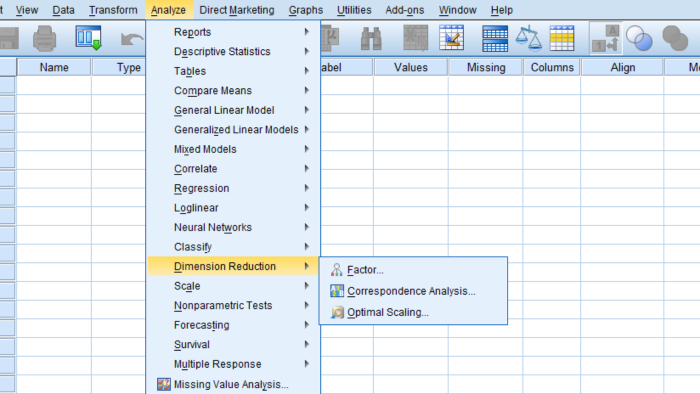Select the Multiple Response menu entry
The height and width of the screenshot is (394, 700).
pyautogui.click(x=233, y=364)
